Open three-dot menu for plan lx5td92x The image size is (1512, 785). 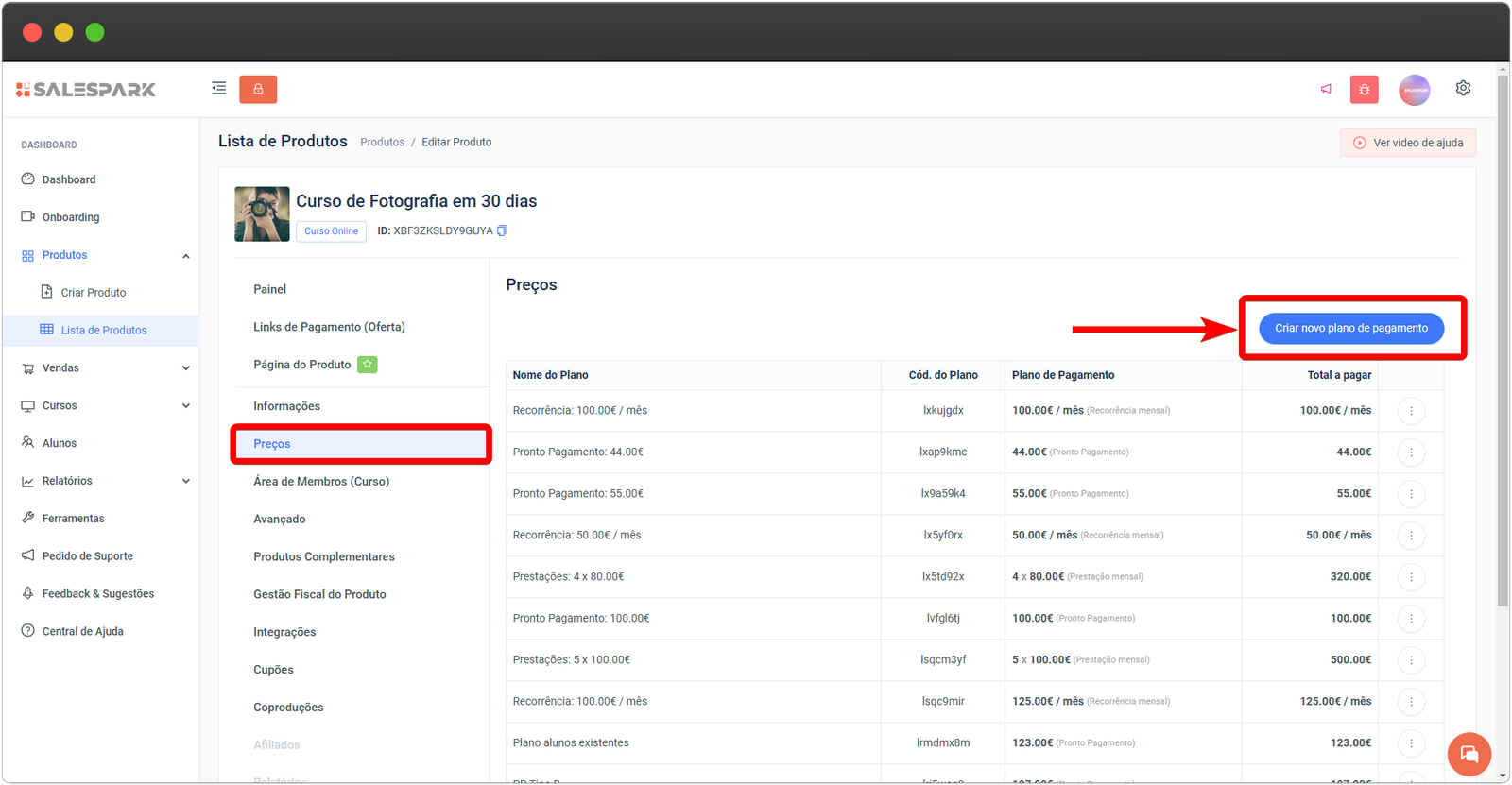click(x=1411, y=577)
